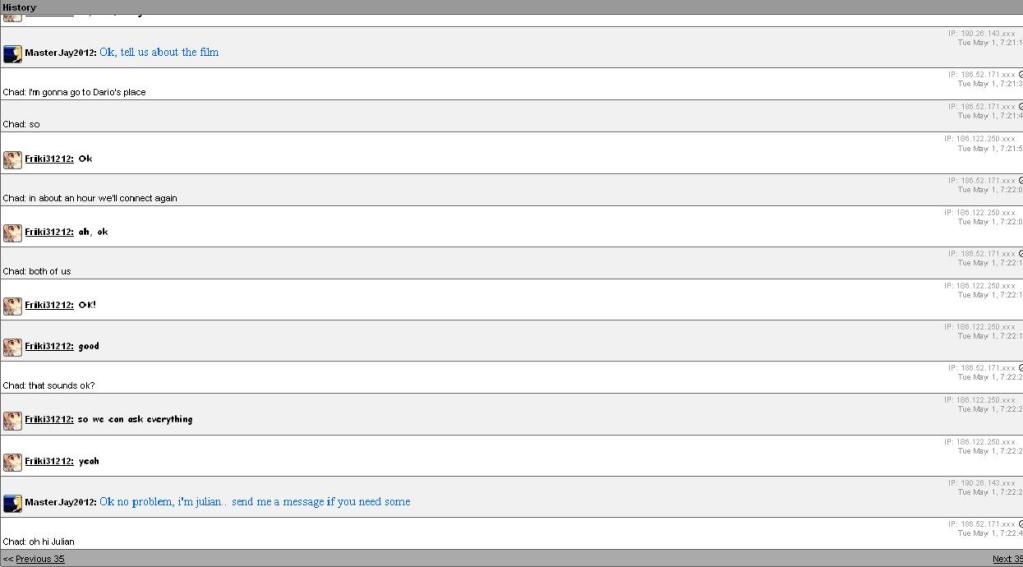Click the ban icon on "oh hi Julian" row

[1020, 524]
